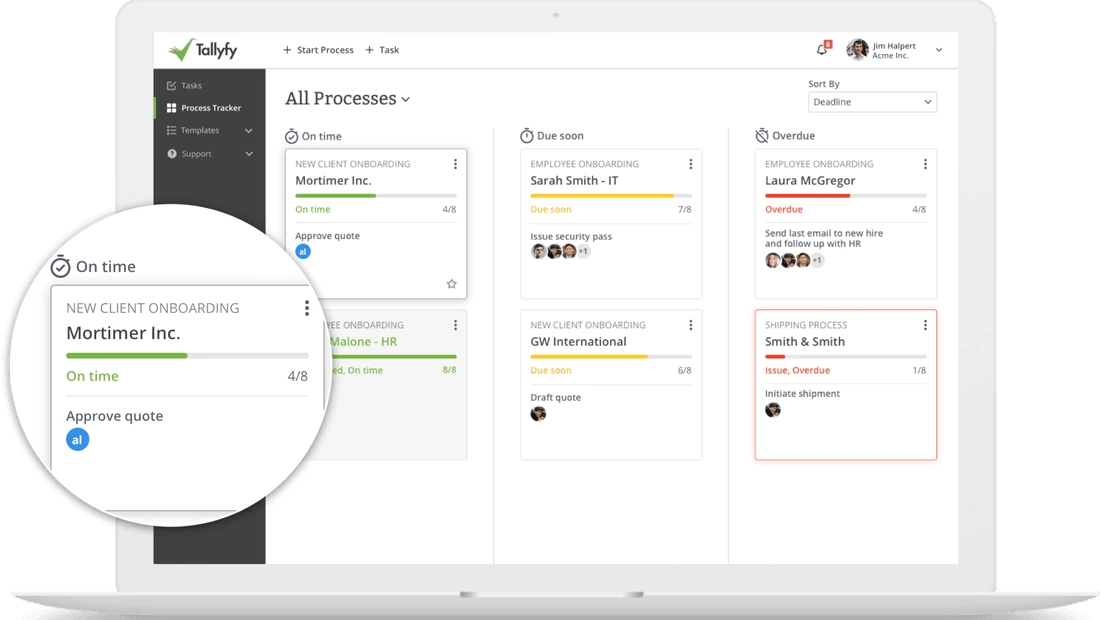Click the 'Issue security pass' task
The image size is (1100, 620).
[x=571, y=237]
